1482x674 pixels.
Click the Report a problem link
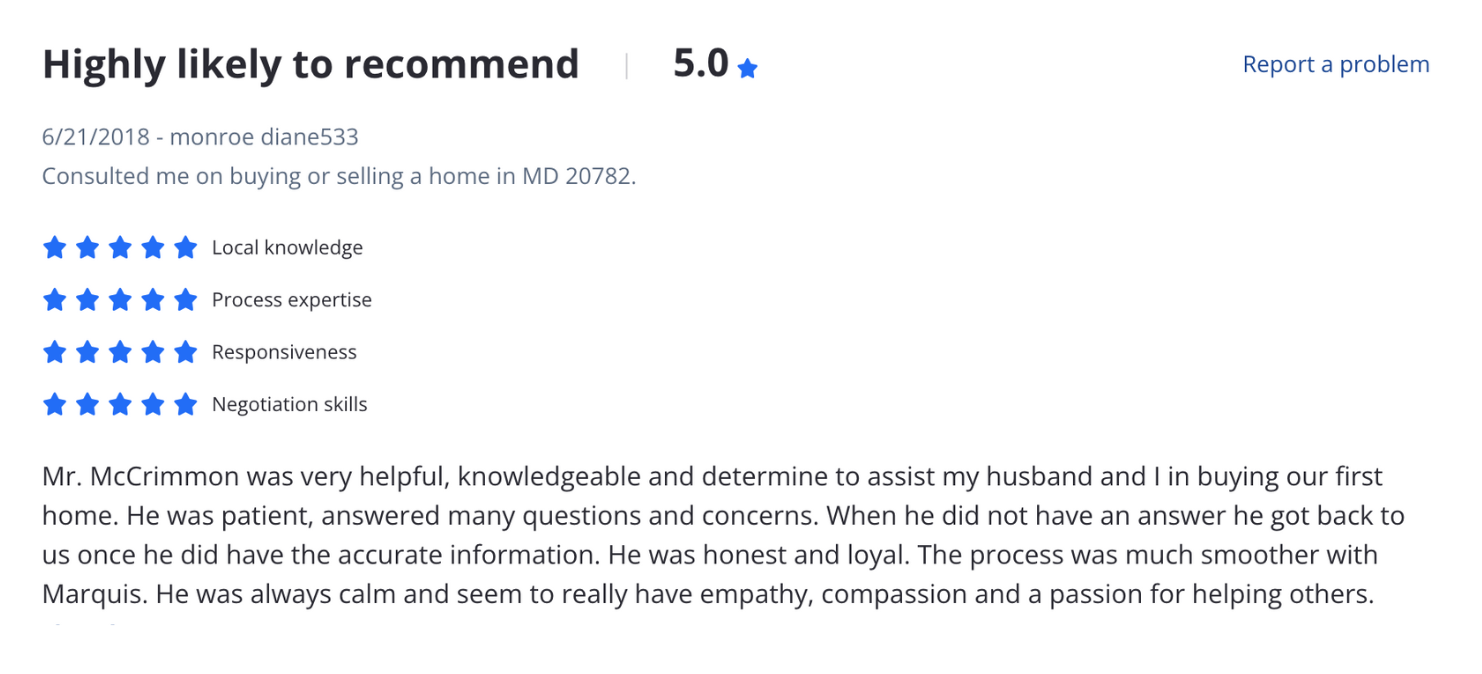[x=1335, y=64]
